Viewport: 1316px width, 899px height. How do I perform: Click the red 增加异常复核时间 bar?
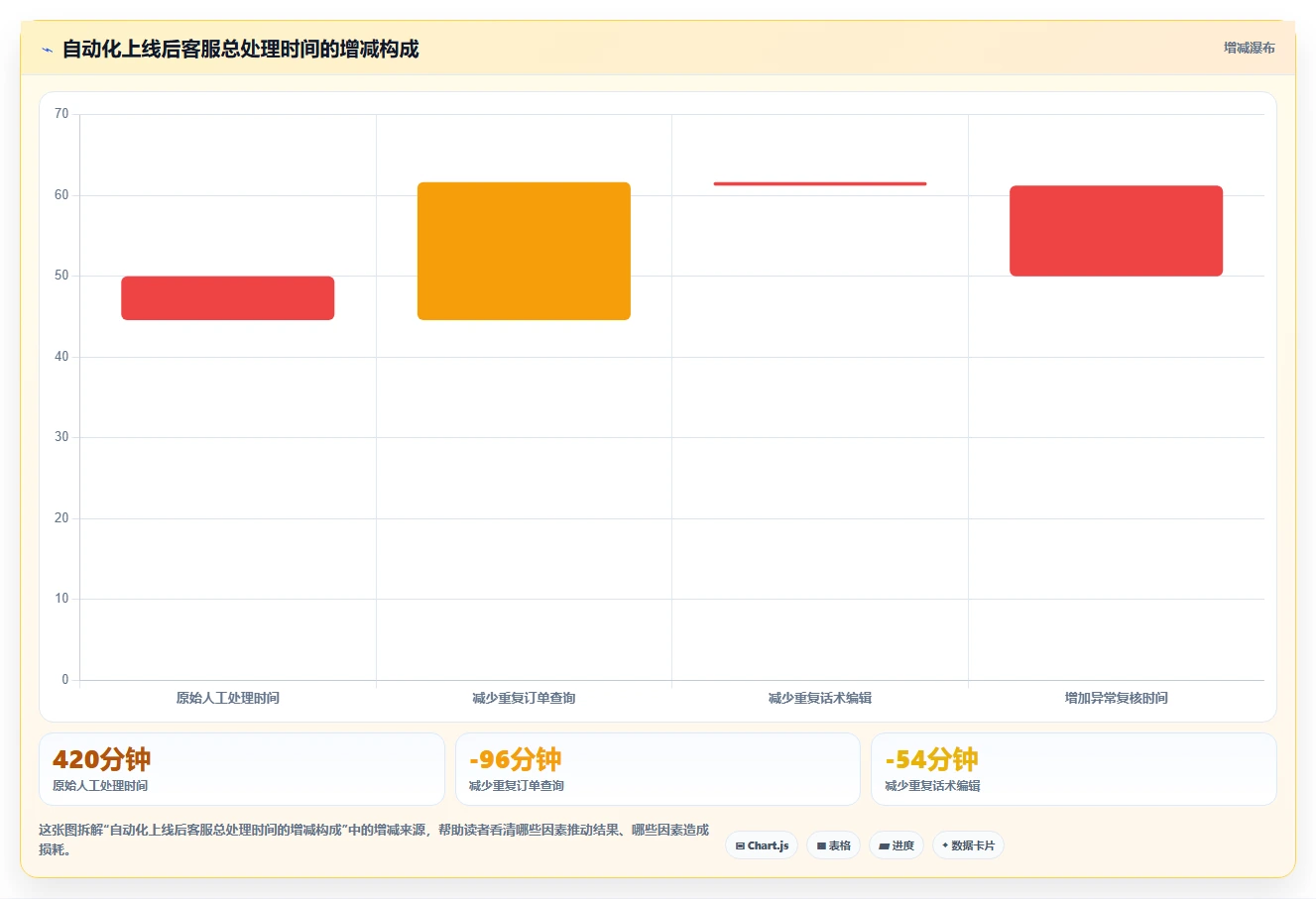coord(1116,231)
